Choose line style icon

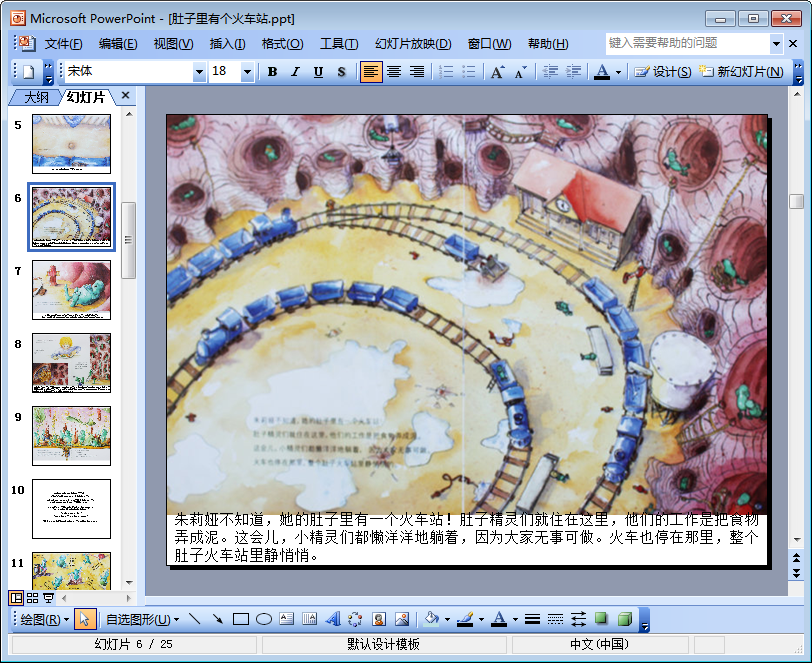pos(532,619)
